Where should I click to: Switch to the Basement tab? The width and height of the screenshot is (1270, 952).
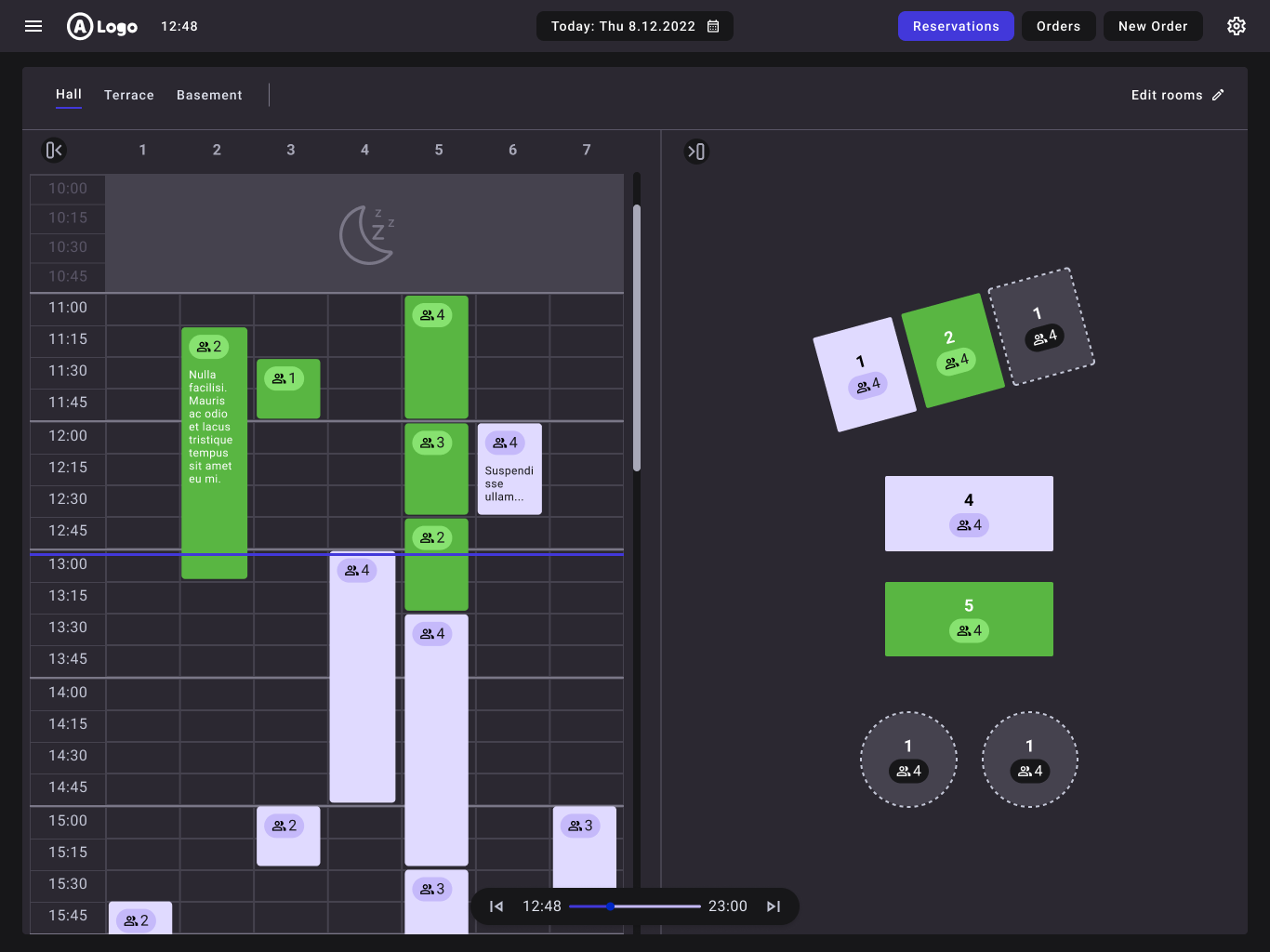209,95
